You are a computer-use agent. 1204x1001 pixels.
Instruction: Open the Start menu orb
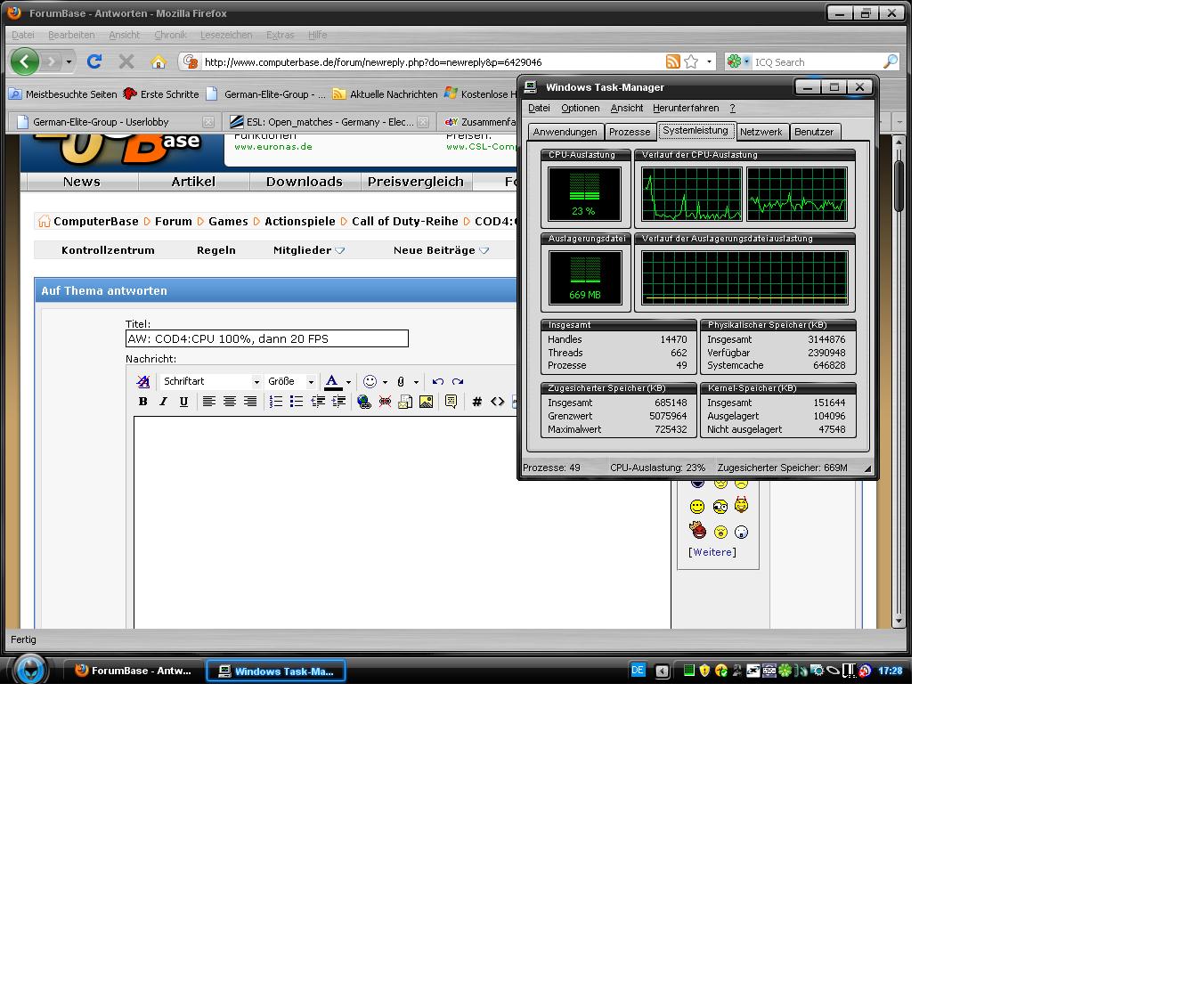pyautogui.click(x=30, y=670)
